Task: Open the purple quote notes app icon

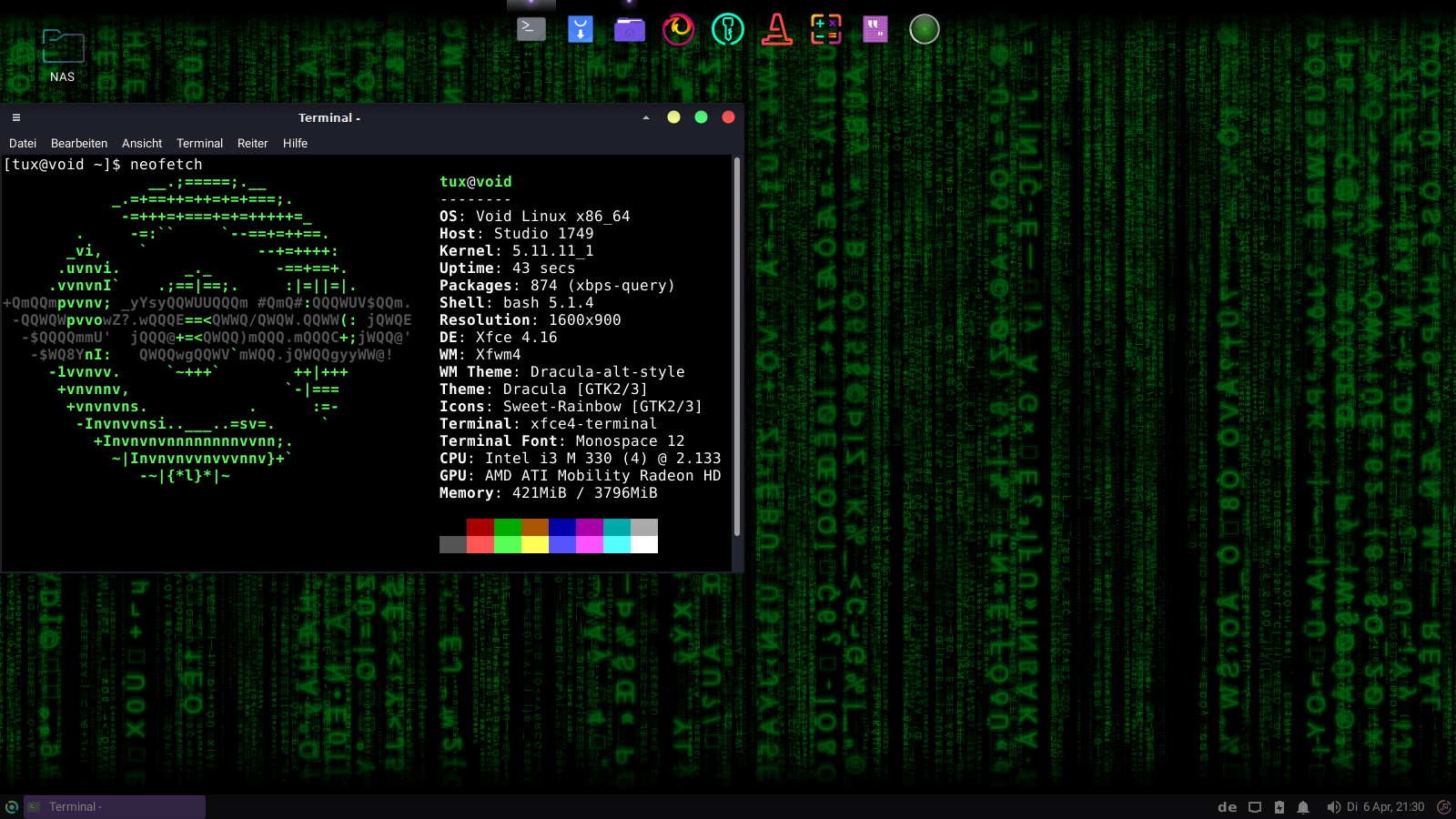Action: tap(875, 29)
